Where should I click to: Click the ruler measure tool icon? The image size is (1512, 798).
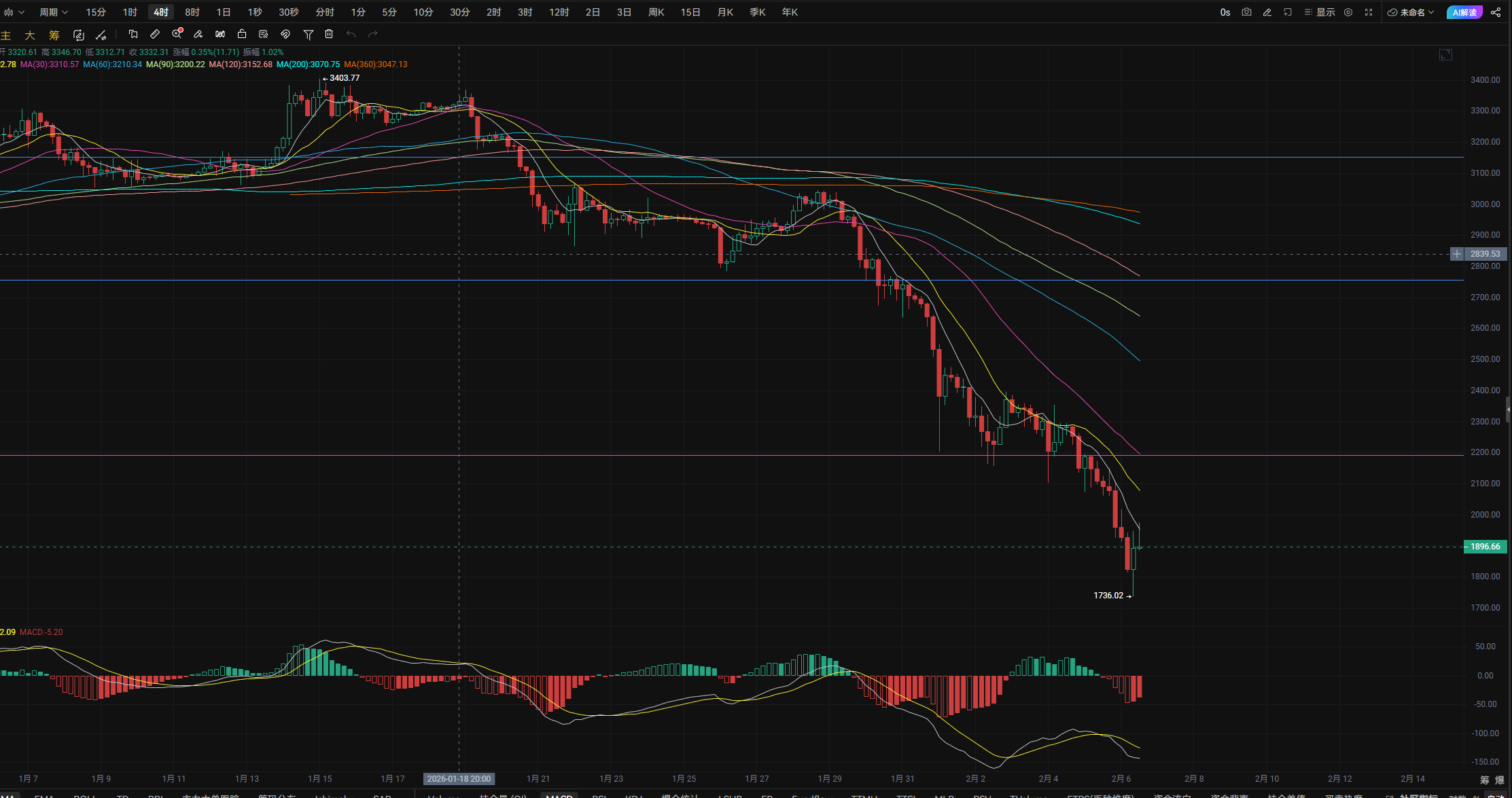155,34
